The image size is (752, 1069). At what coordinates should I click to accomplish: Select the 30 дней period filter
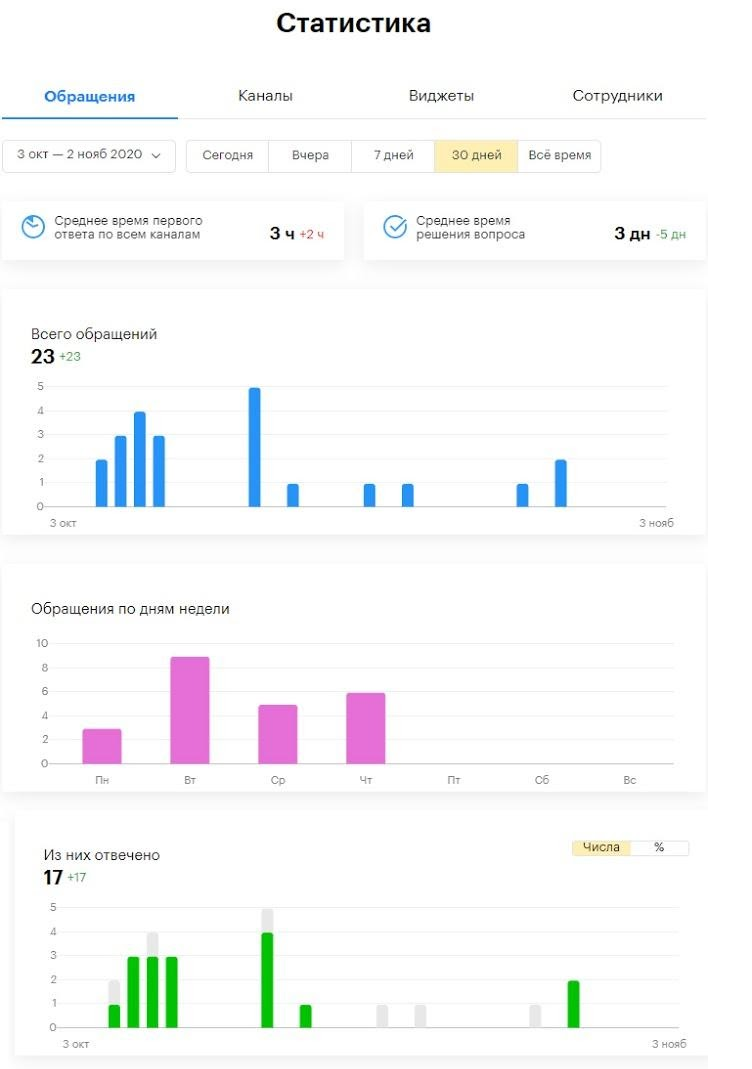pyautogui.click(x=477, y=155)
